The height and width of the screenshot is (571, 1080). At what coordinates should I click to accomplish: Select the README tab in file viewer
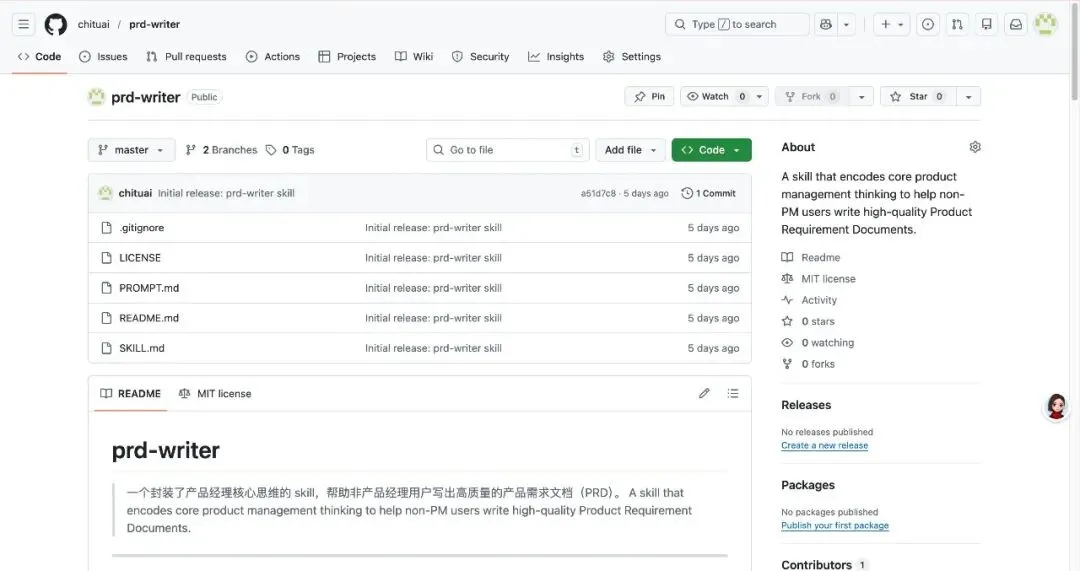[x=130, y=393]
